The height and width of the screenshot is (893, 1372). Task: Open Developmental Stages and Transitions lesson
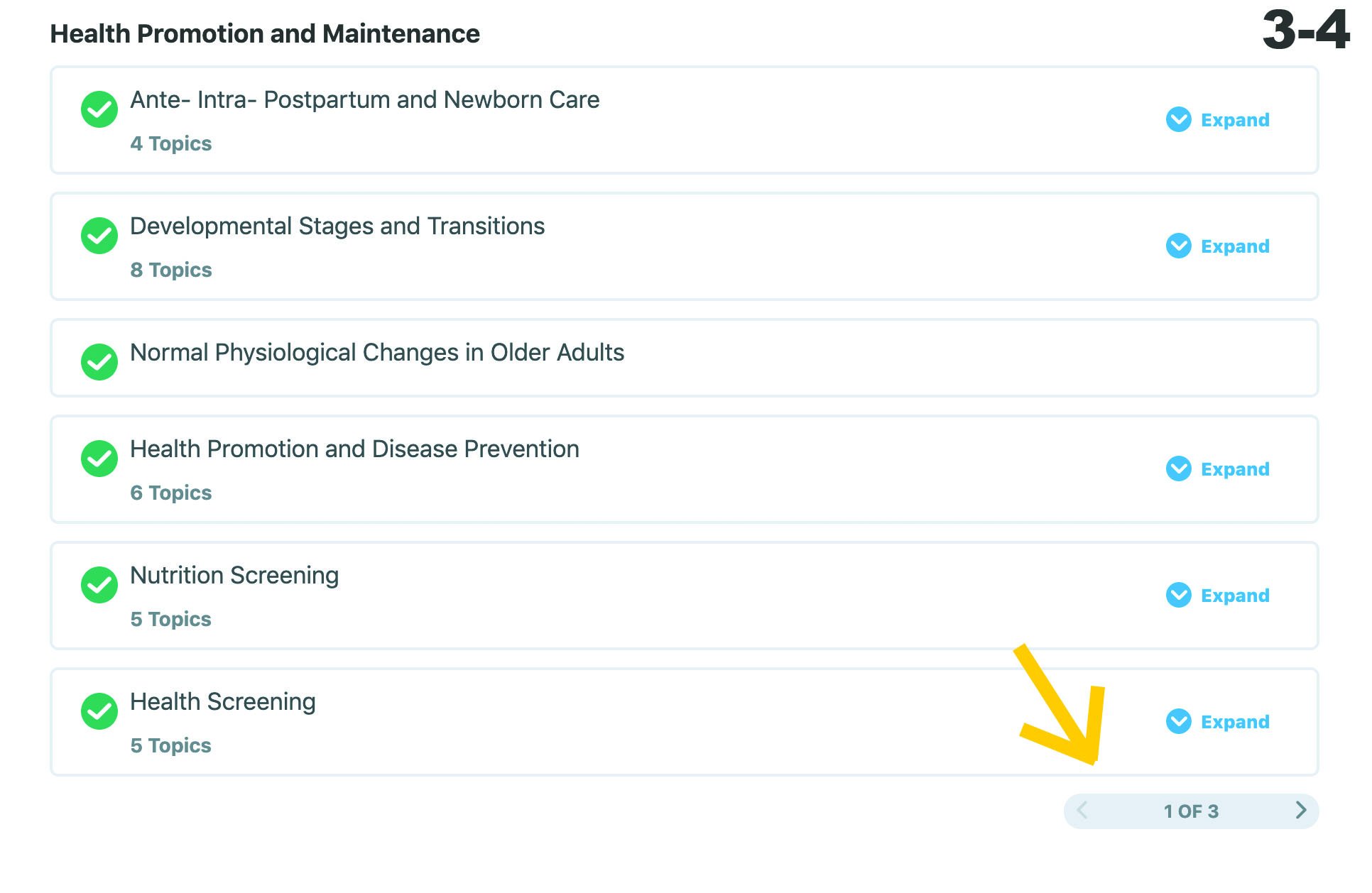click(x=337, y=226)
